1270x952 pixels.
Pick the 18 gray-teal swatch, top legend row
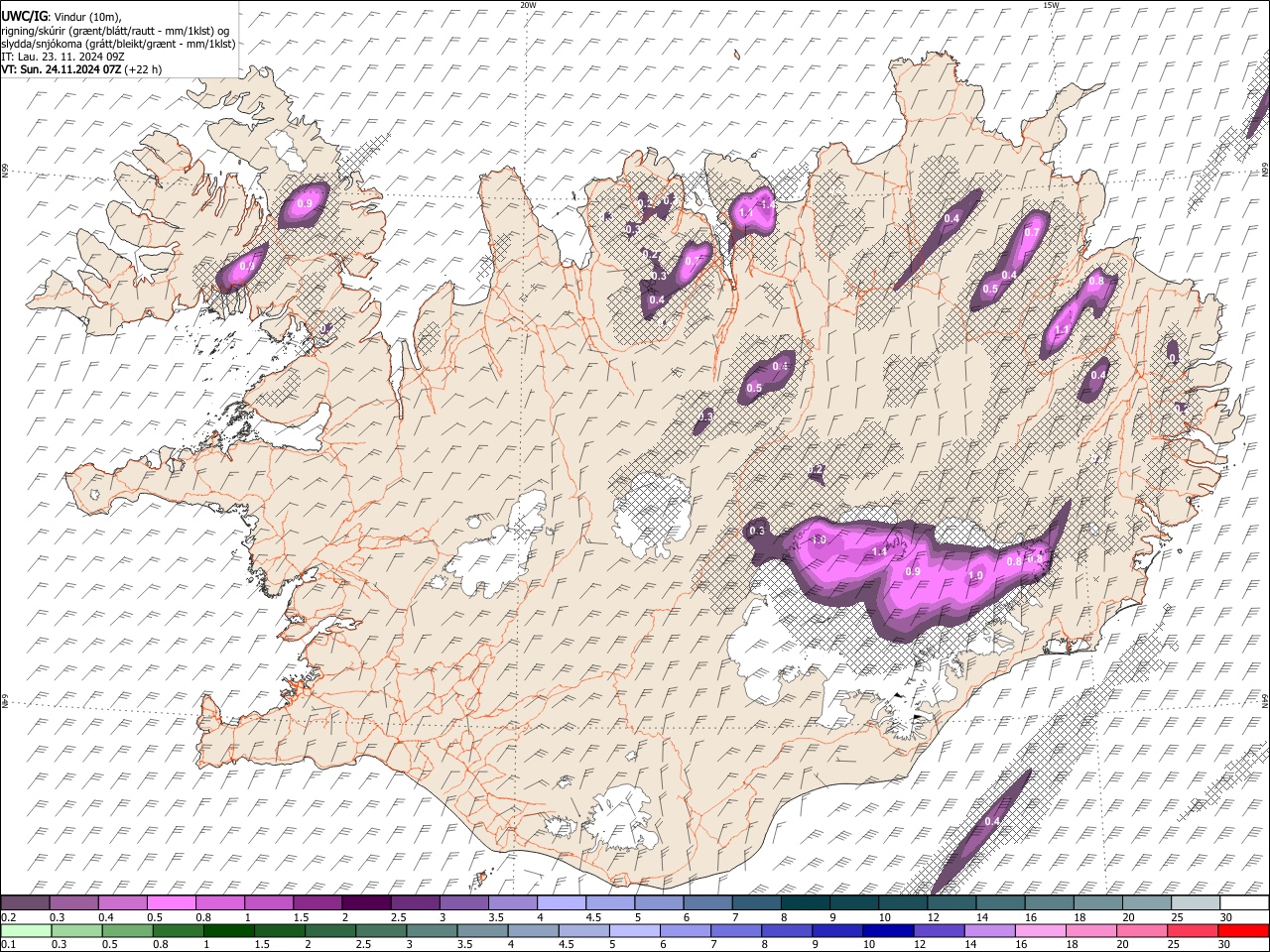click(x=1097, y=903)
